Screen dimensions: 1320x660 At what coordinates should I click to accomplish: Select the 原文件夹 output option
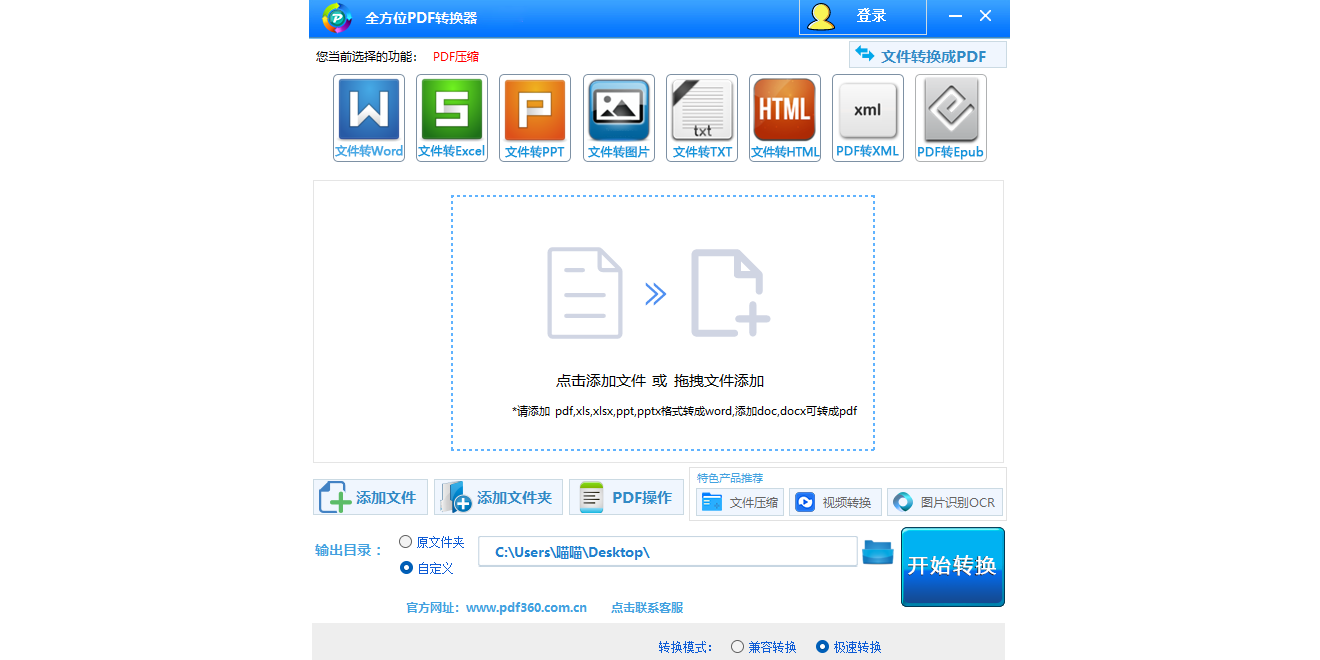[x=407, y=541]
